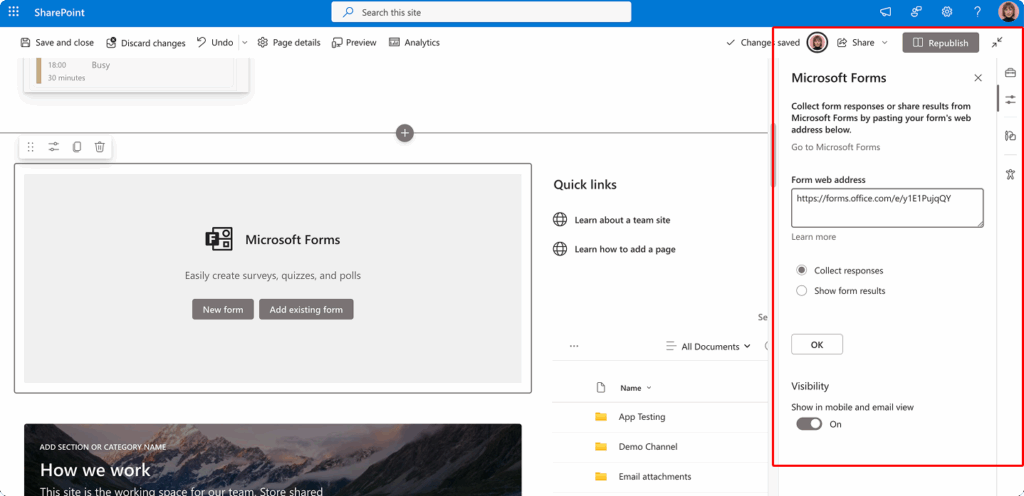Edit web part properties in floating toolbar
This screenshot has height=496, width=1024.
click(54, 147)
